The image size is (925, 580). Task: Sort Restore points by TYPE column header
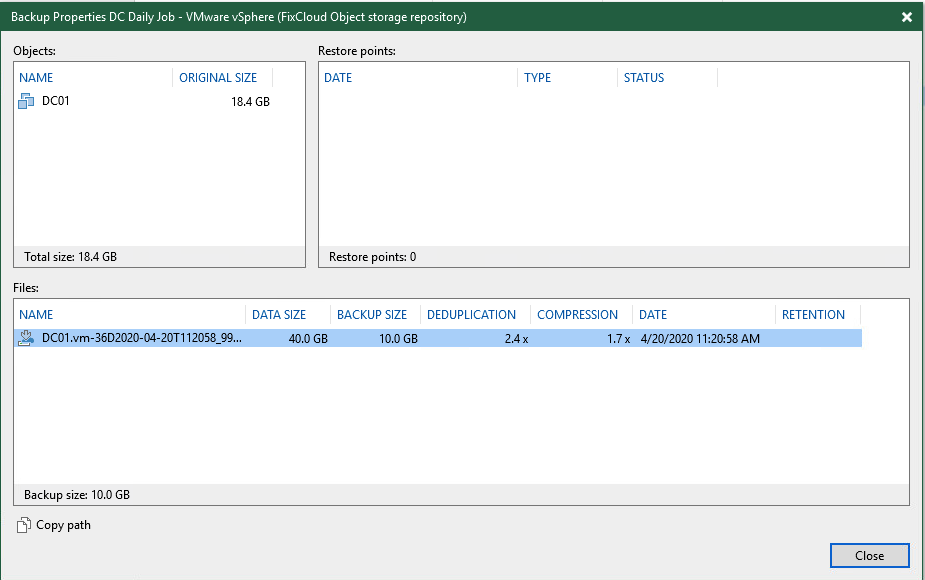[537, 78]
